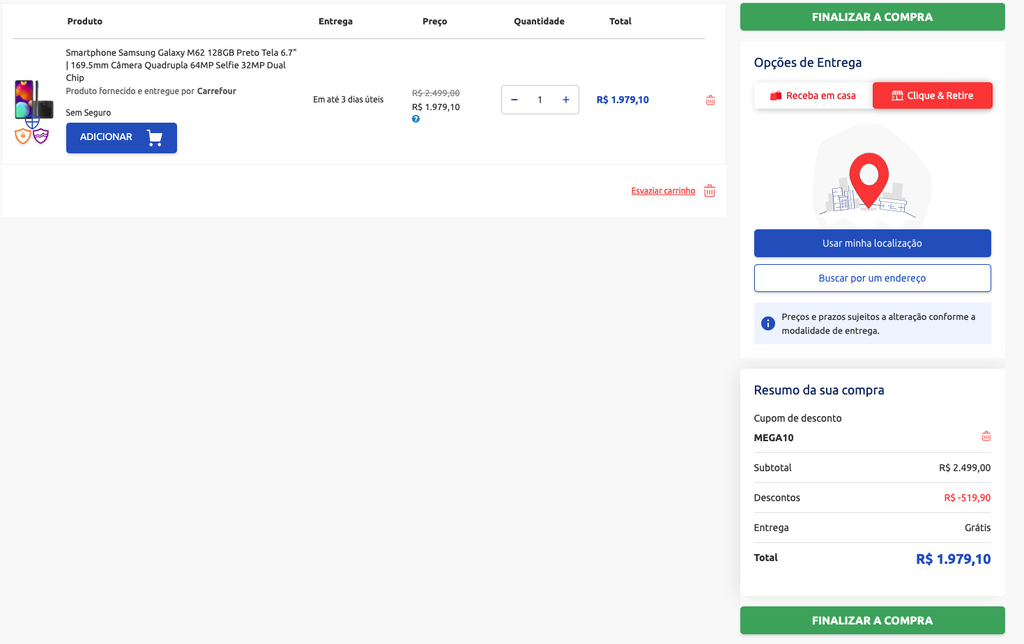Click the Esvaziar carrinho link
This screenshot has width=1024, height=644.
coord(663,191)
